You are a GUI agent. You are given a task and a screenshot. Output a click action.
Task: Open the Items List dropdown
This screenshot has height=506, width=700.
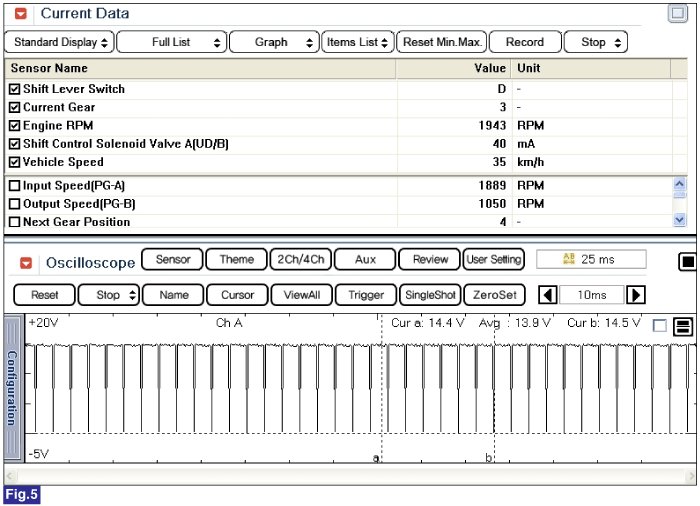(357, 42)
